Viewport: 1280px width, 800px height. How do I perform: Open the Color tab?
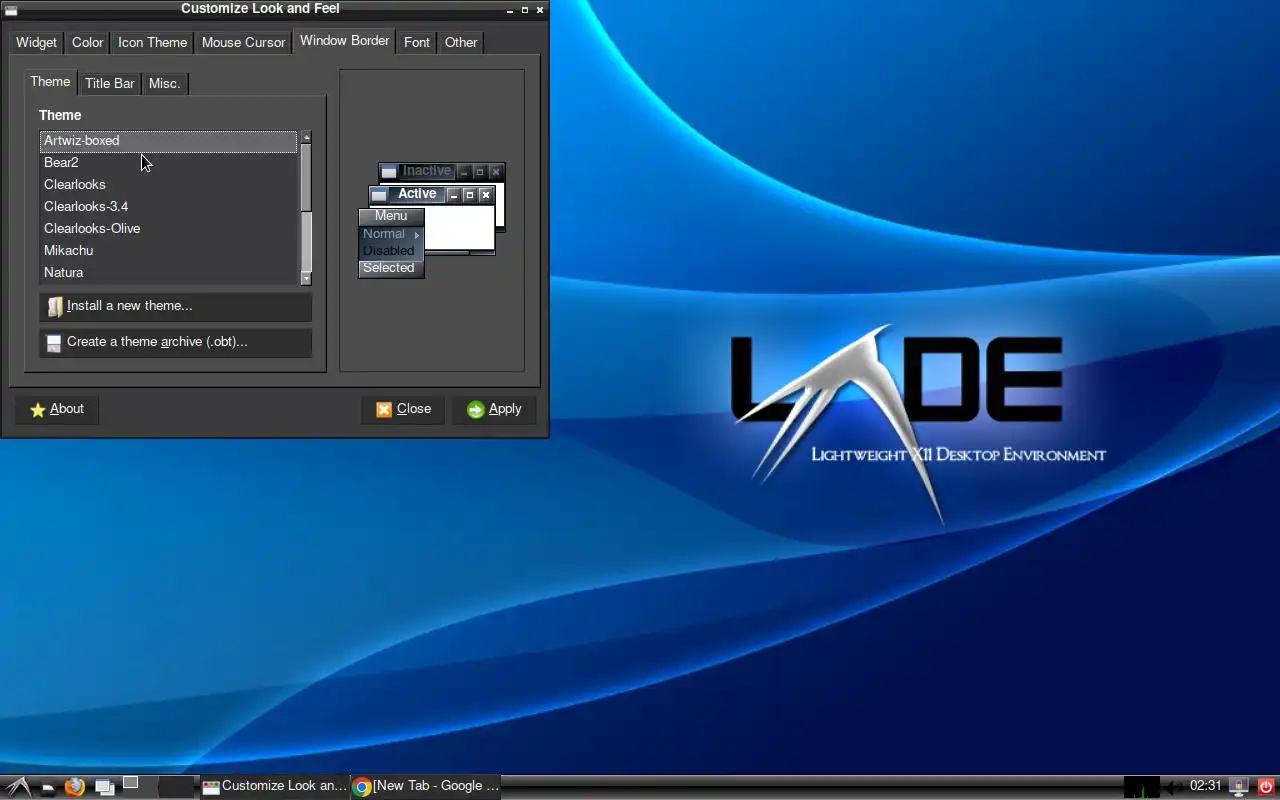(87, 42)
